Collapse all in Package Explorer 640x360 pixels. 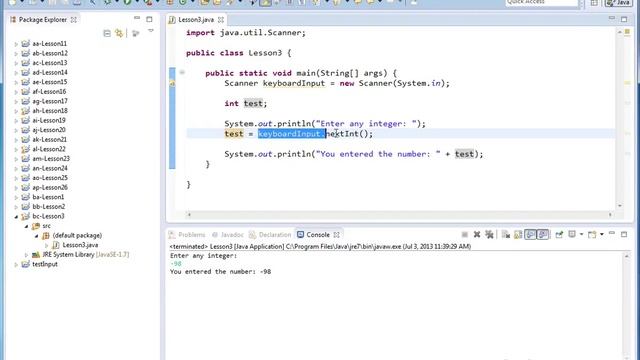tap(107, 33)
